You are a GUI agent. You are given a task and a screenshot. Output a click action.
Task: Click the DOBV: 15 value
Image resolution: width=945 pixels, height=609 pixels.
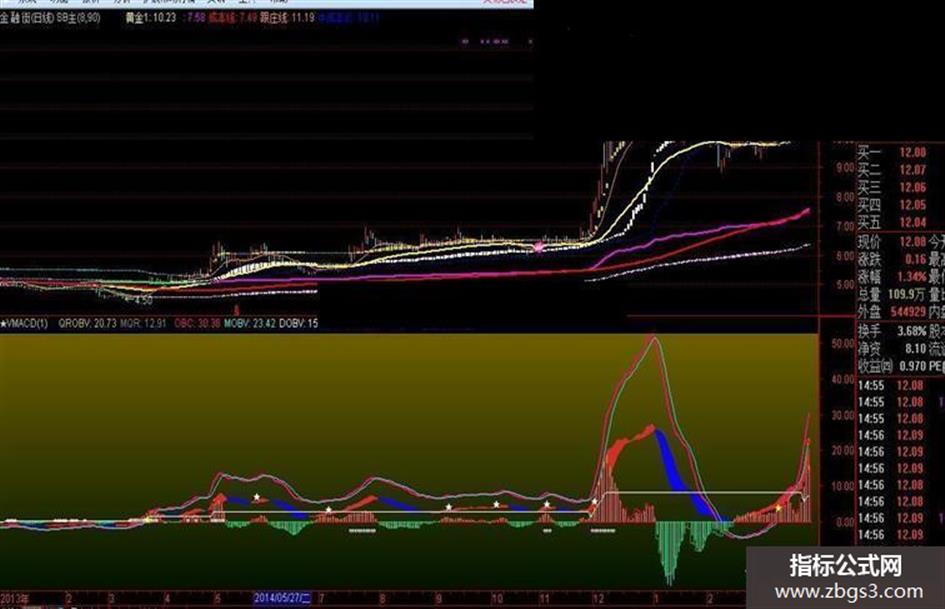click(298, 323)
